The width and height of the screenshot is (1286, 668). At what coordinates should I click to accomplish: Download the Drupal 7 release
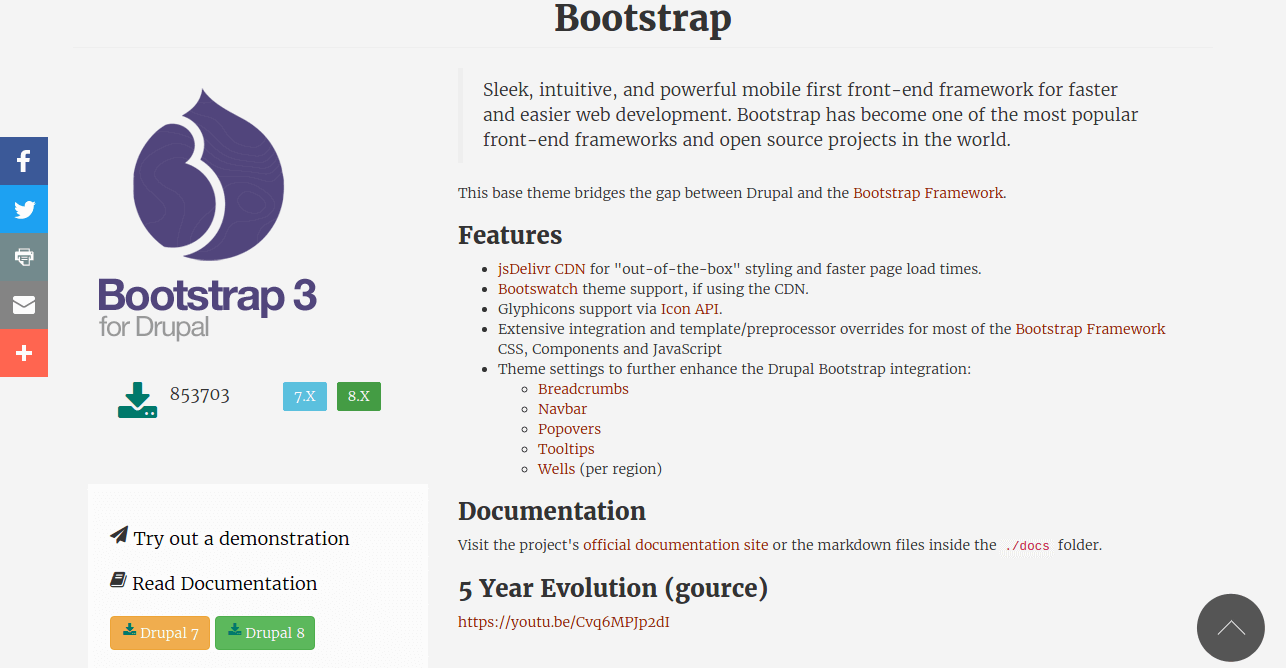pos(160,633)
